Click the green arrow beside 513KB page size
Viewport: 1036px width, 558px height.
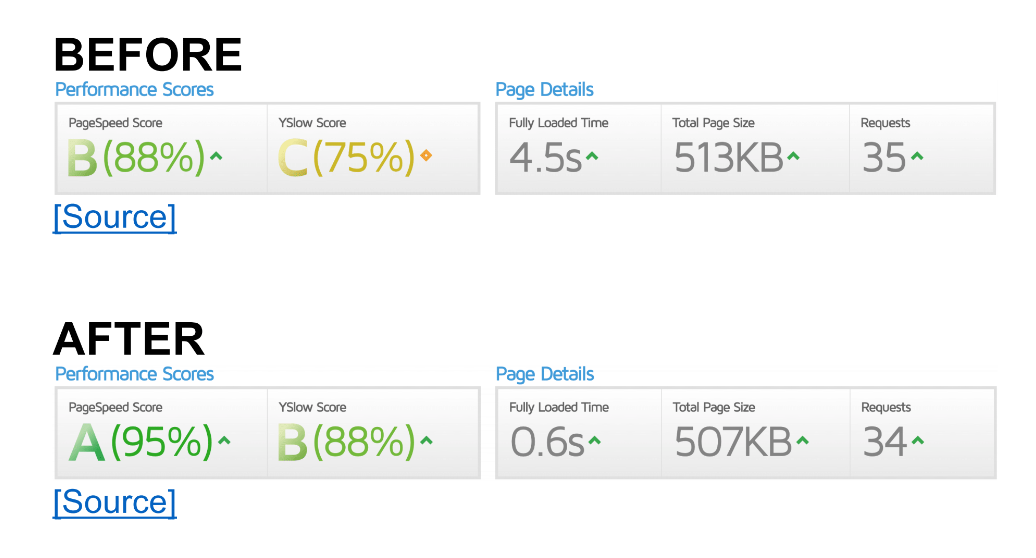coord(794,157)
